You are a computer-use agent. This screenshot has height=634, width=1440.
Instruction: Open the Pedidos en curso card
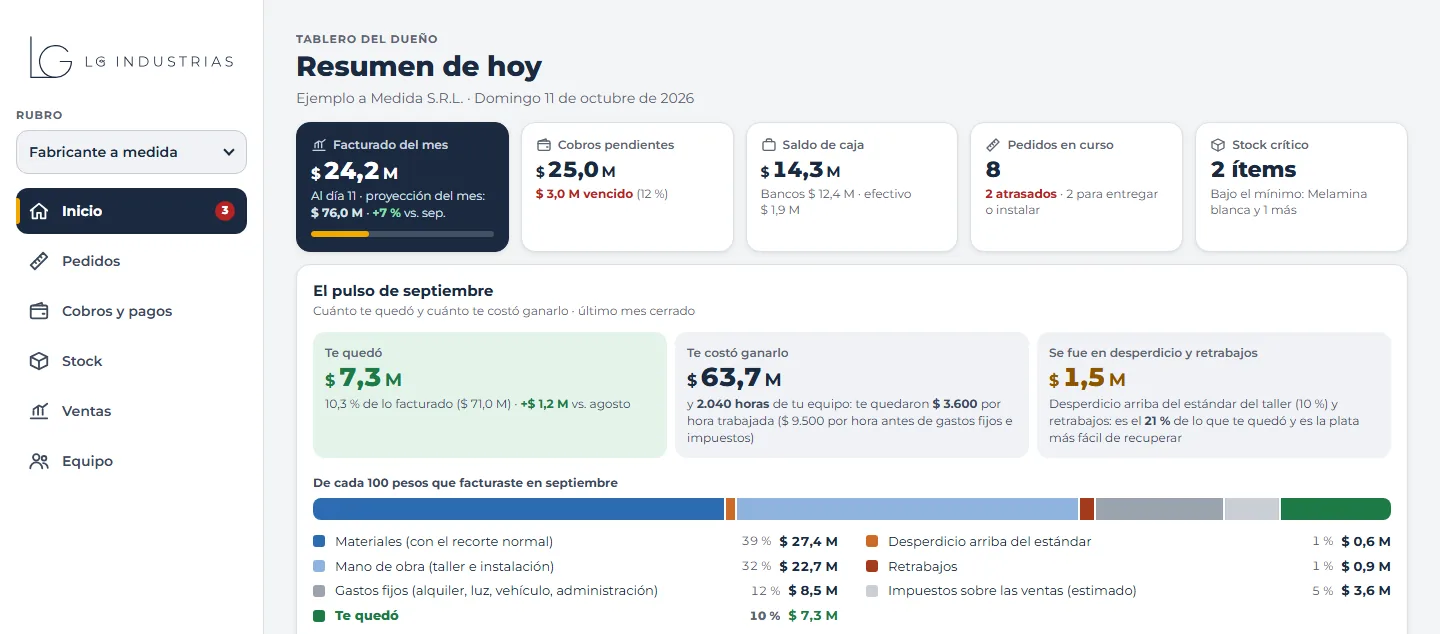(x=1076, y=187)
